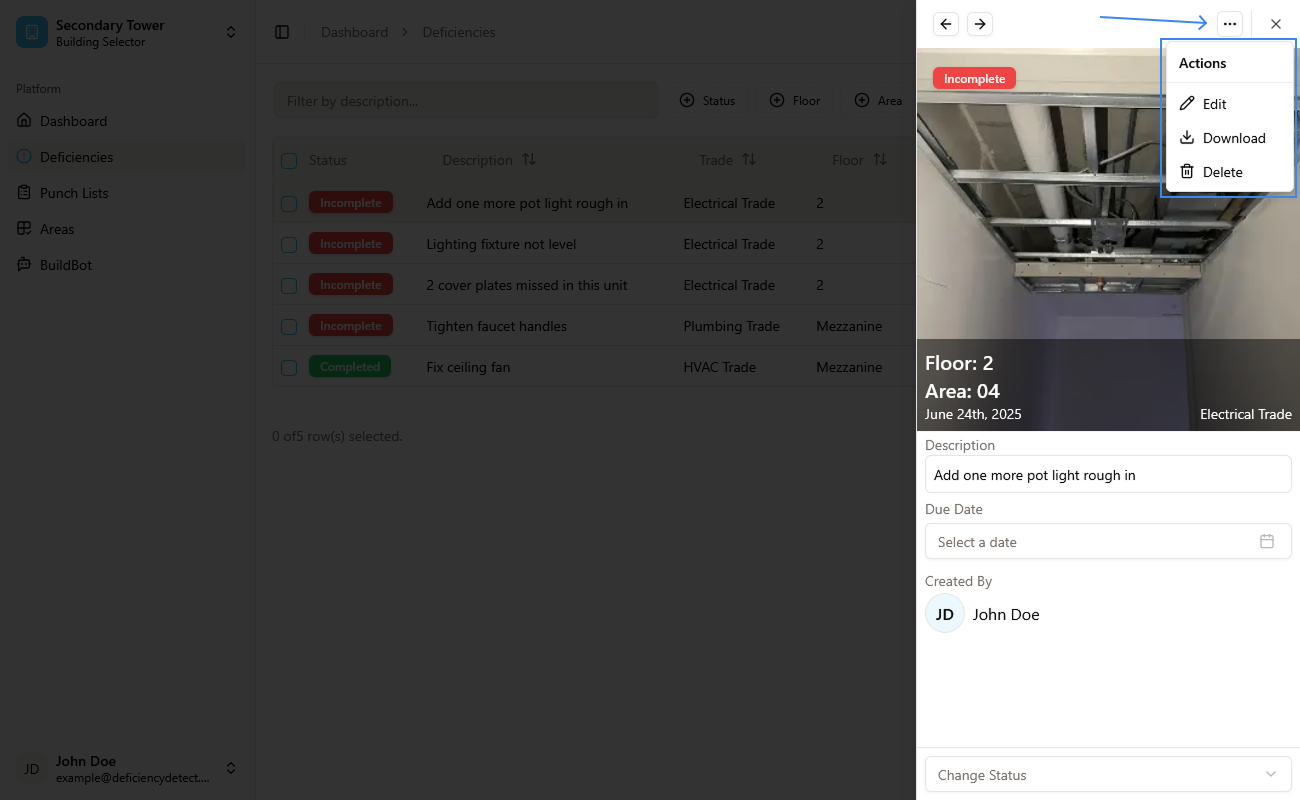Click the Punch Lists clipboard icon
The width and height of the screenshot is (1300, 800).
tap(24, 193)
